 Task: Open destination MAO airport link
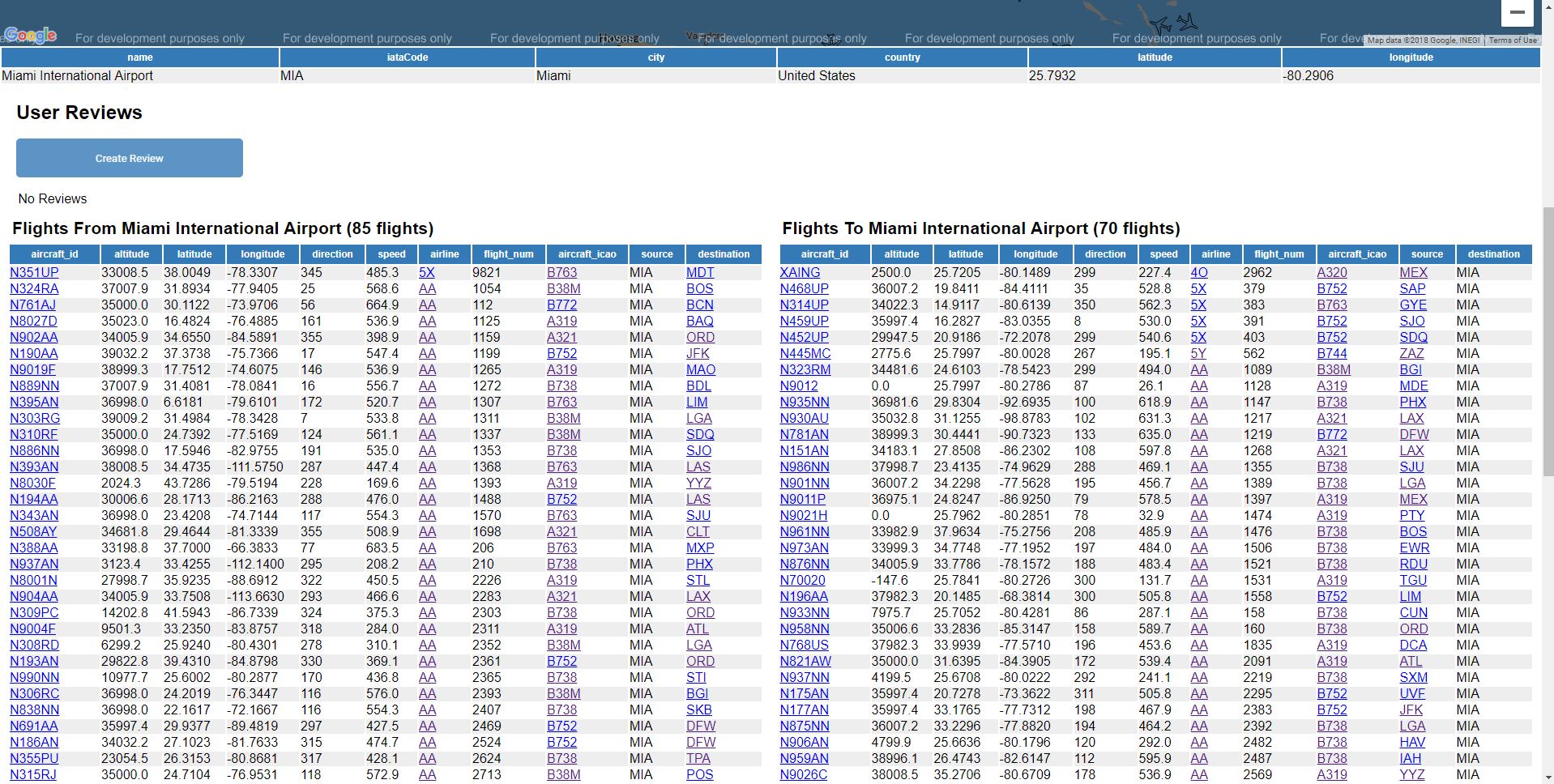(x=701, y=370)
